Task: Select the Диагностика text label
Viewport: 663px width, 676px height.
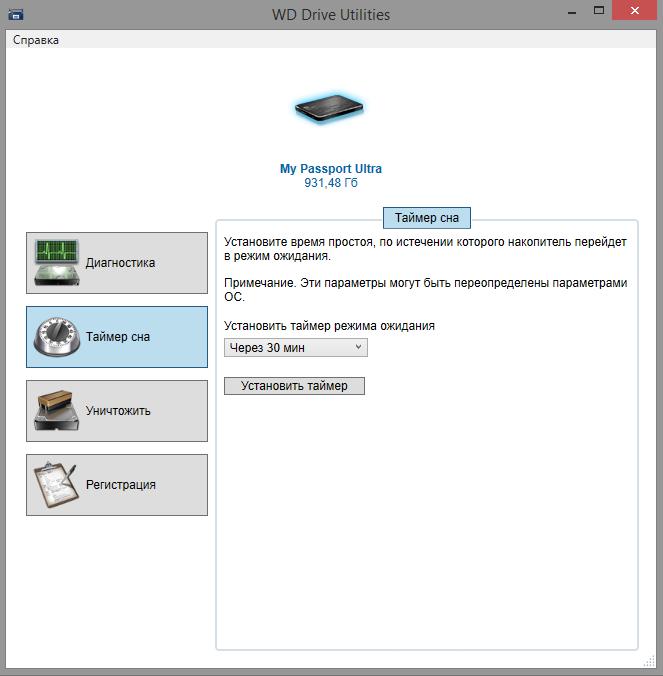Action: pyautogui.click(x=120, y=263)
